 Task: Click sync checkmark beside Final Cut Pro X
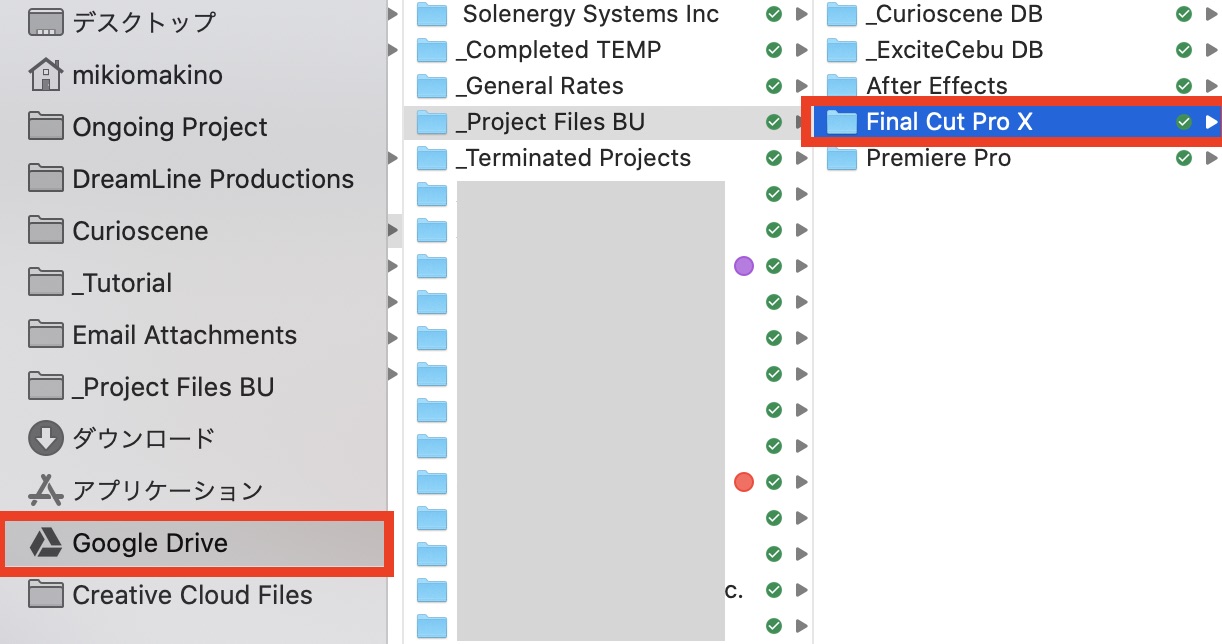tap(1184, 122)
